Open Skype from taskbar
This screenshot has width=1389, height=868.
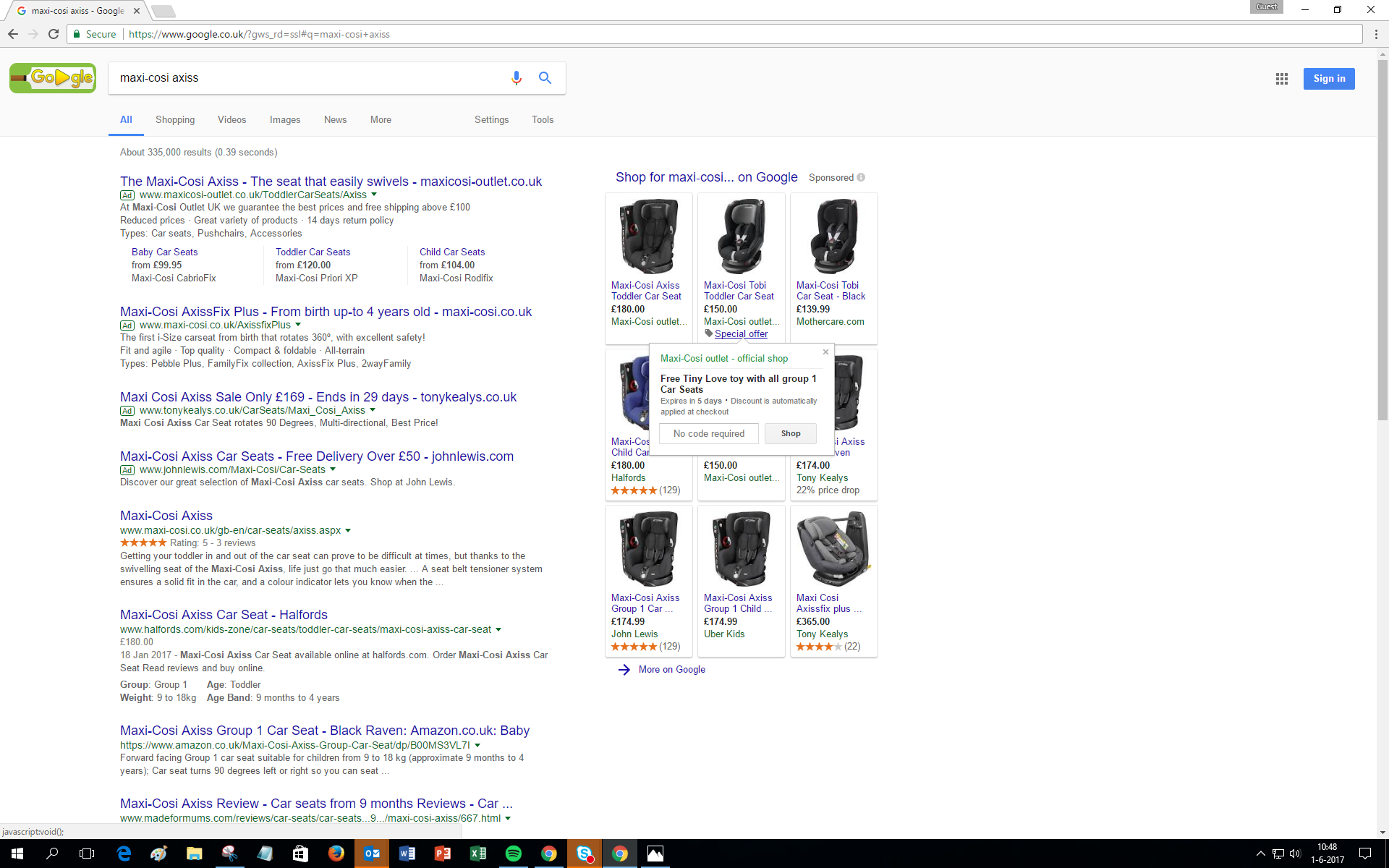[x=585, y=854]
